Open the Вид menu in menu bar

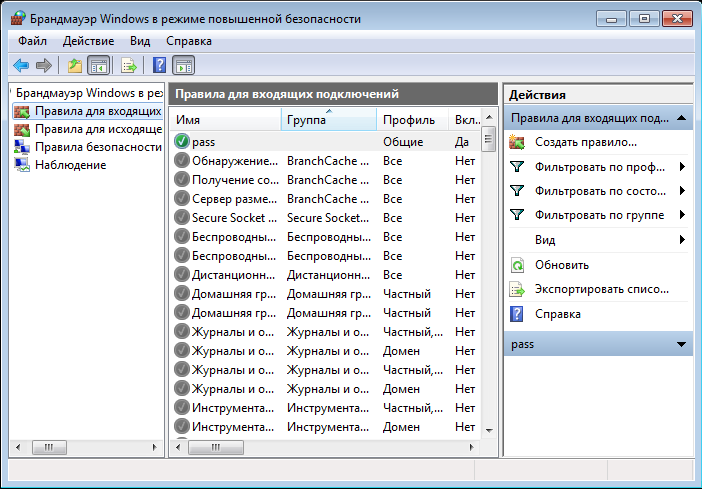point(140,41)
